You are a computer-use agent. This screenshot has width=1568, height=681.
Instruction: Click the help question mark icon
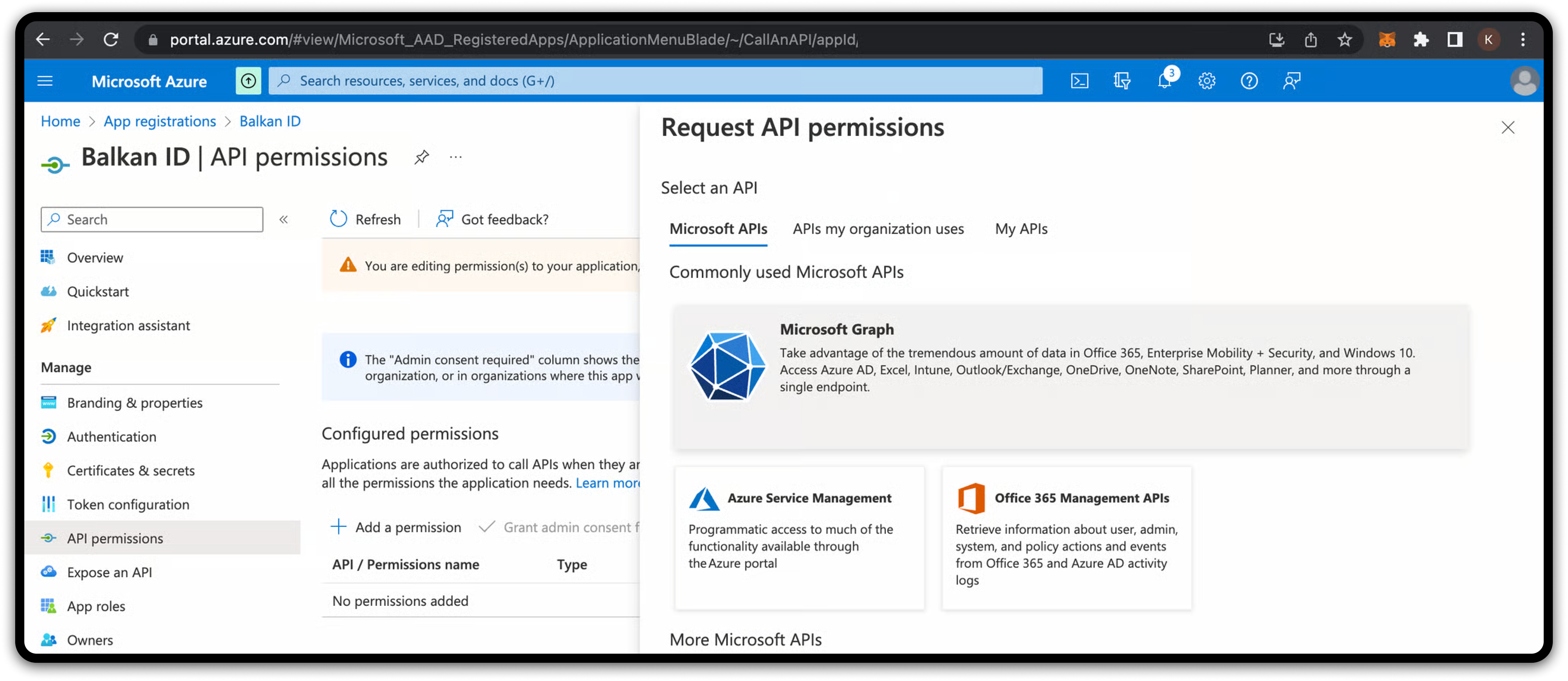(x=1249, y=81)
